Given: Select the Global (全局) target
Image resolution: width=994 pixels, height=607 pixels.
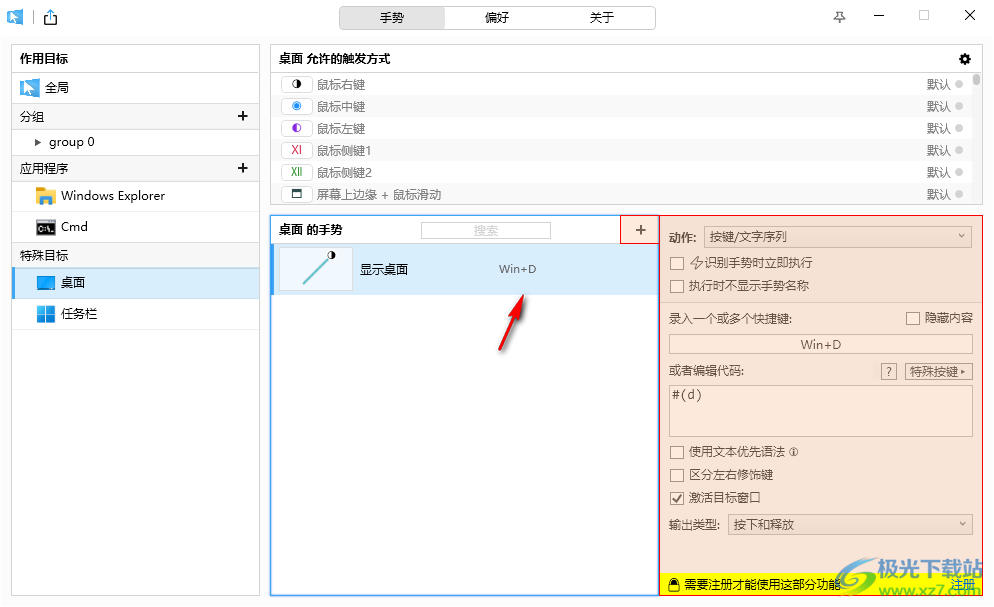Looking at the screenshot, I should [x=135, y=88].
